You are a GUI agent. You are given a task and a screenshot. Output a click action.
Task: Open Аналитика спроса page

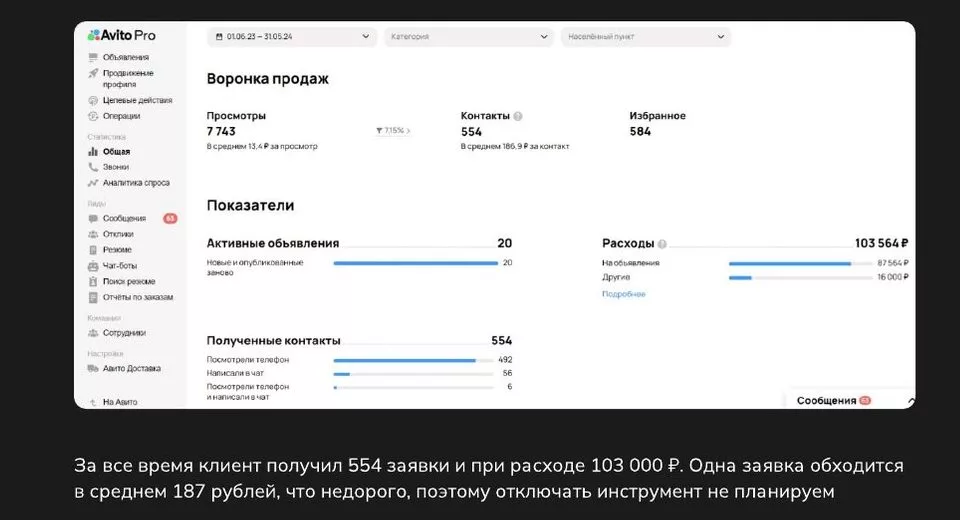(x=136, y=183)
